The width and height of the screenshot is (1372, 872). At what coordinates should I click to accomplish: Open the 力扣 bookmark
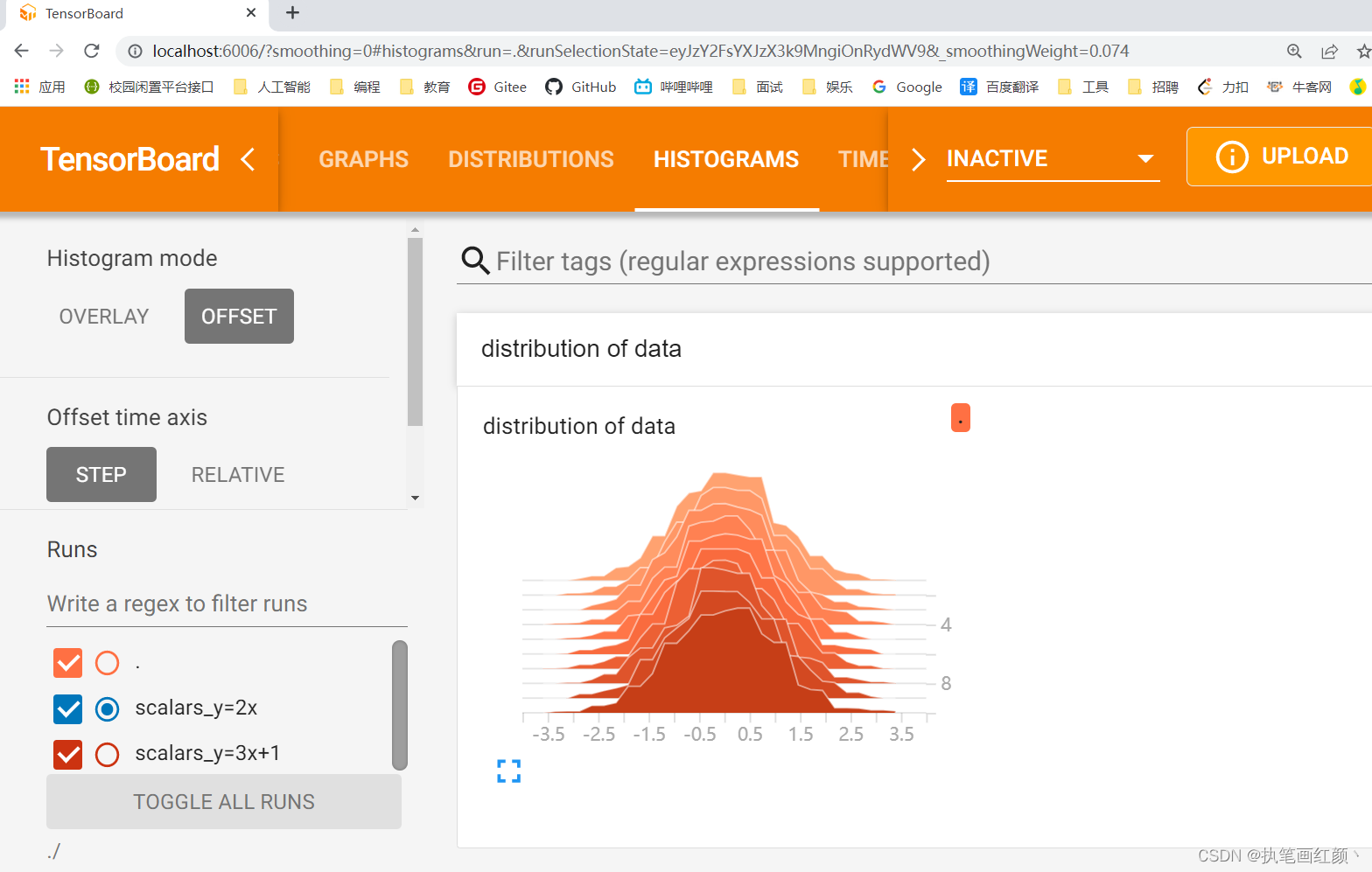[1223, 87]
